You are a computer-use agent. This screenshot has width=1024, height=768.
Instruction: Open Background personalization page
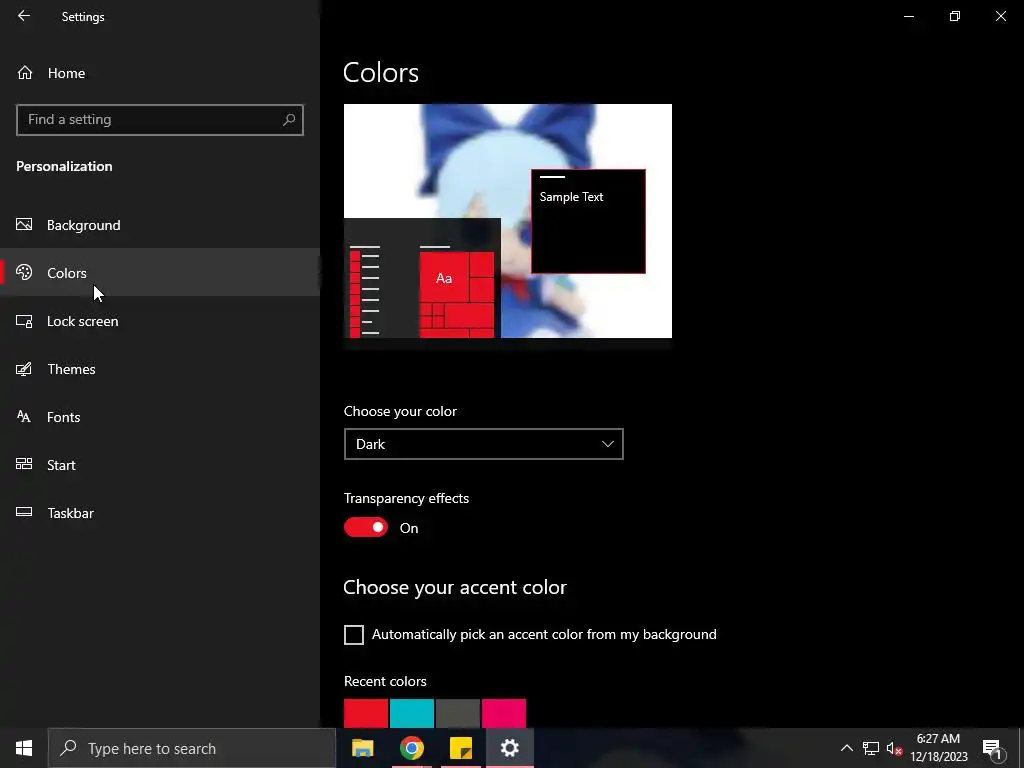(x=160, y=225)
